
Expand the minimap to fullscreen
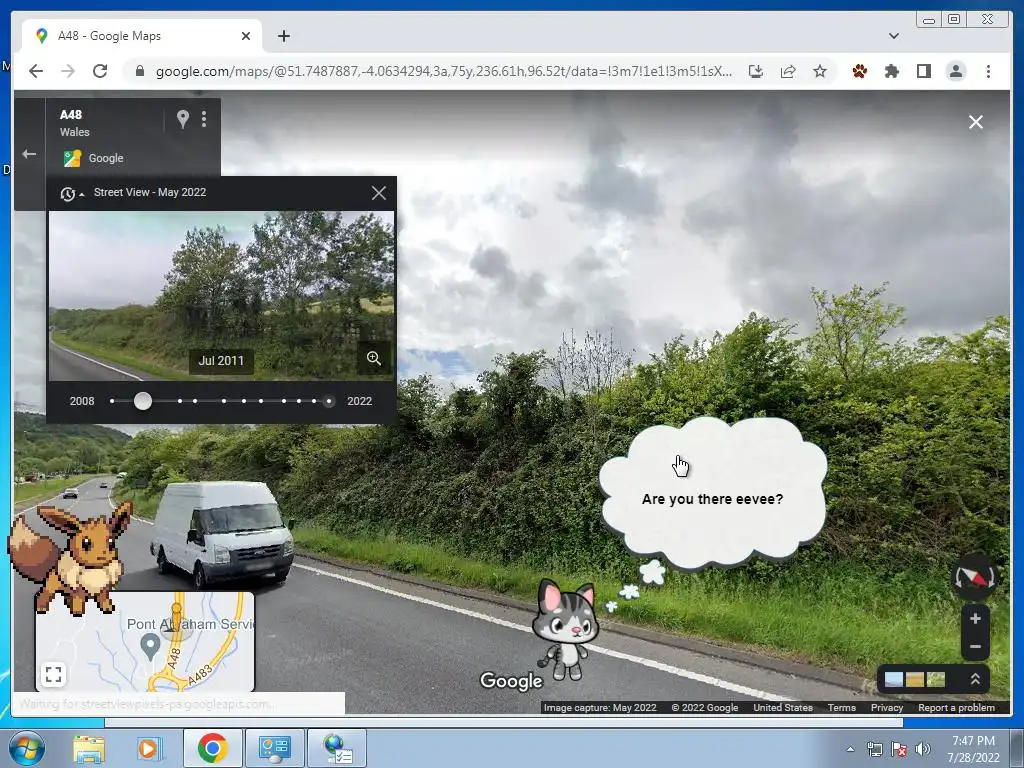[54, 674]
